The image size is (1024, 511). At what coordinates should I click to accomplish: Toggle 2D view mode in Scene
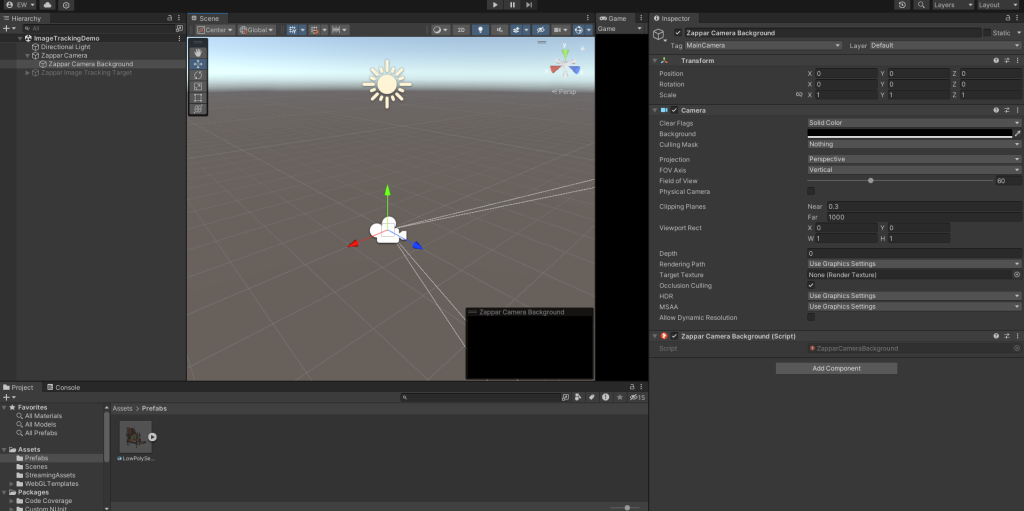click(461, 30)
